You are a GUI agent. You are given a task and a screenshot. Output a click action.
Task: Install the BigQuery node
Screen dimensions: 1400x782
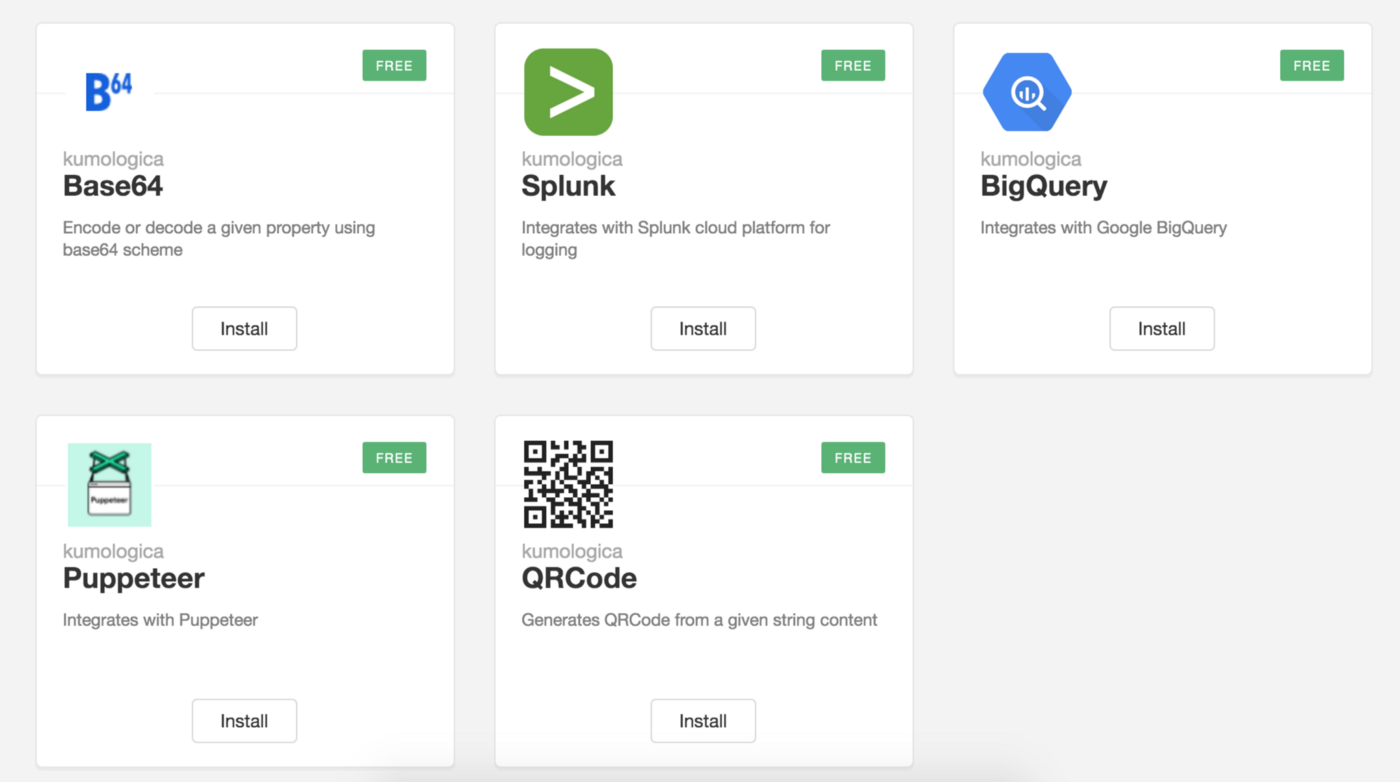[1162, 329]
